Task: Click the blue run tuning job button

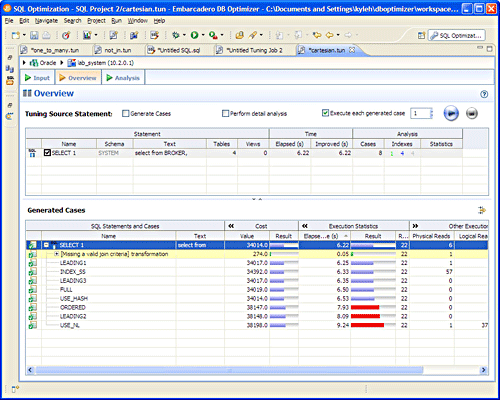Action: point(451,114)
